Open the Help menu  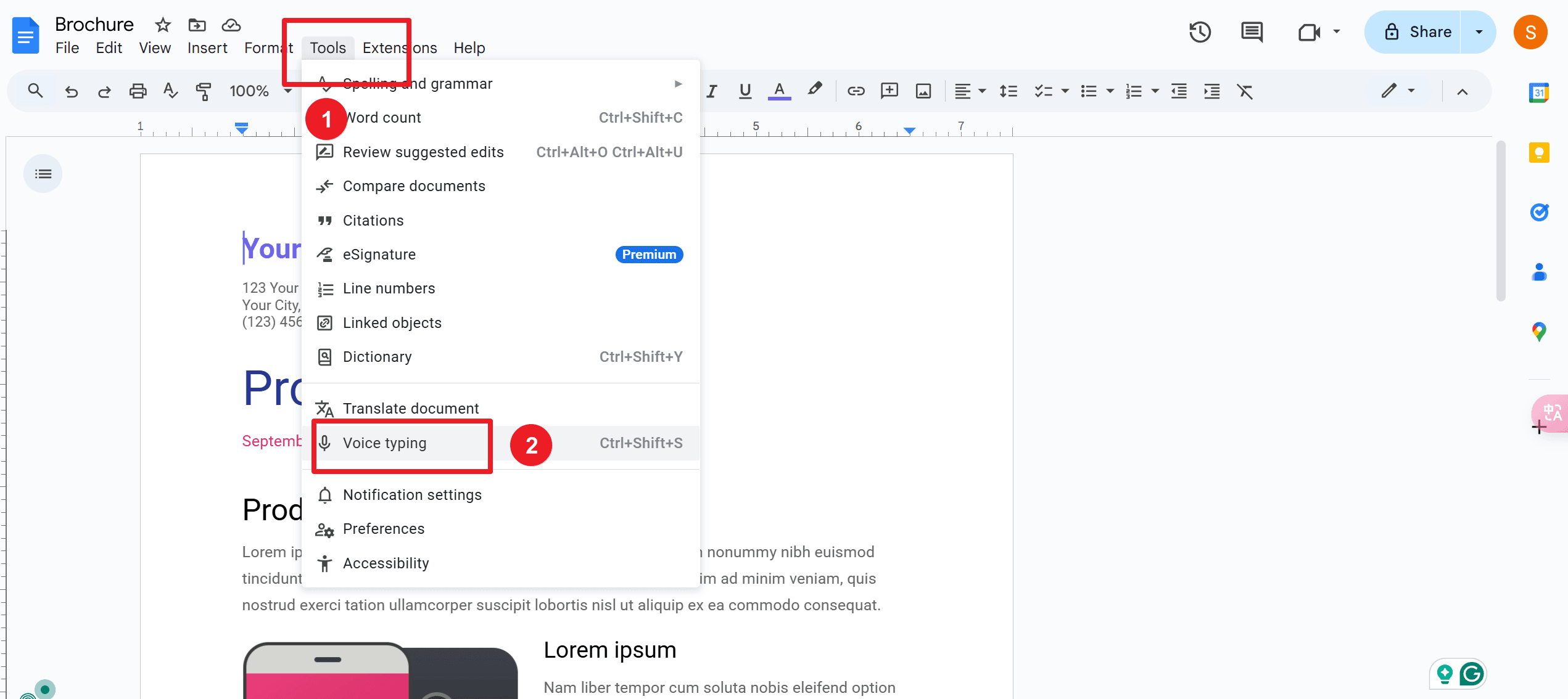[469, 47]
